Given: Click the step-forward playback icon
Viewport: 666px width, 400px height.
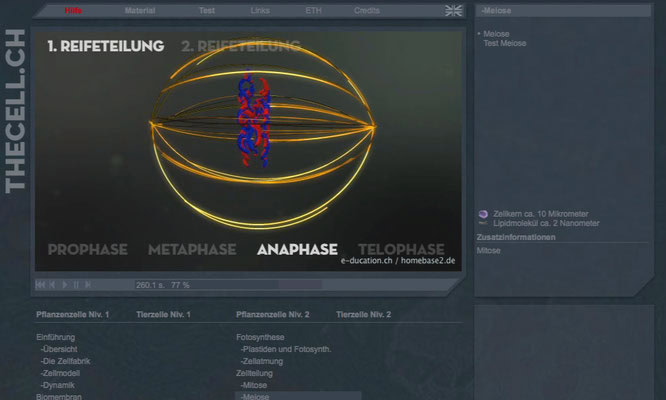Looking at the screenshot, I should 90,285.
